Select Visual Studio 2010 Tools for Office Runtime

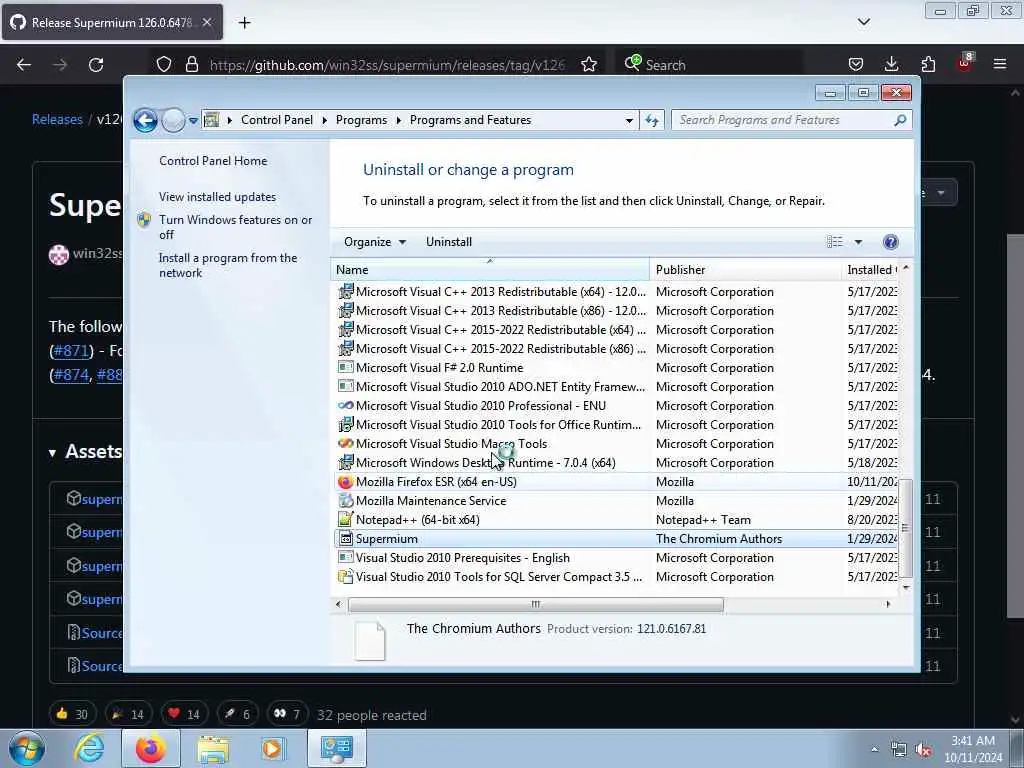tap(616, 424)
